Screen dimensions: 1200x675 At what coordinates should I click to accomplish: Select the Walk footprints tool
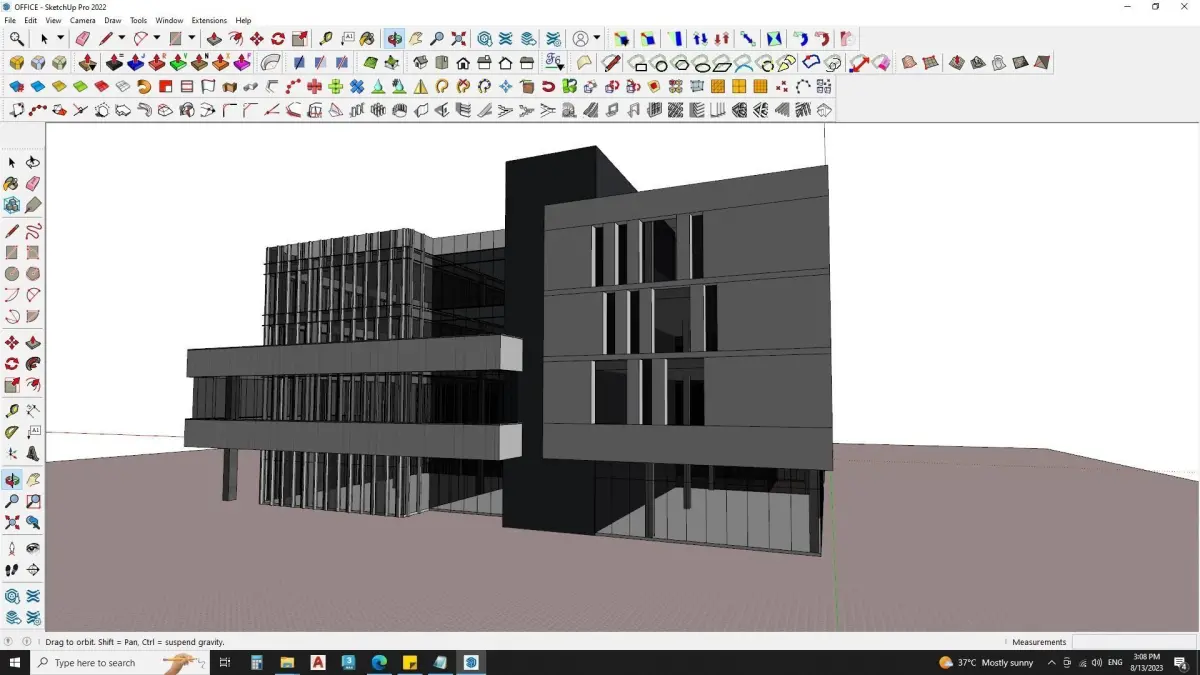tap(12, 570)
